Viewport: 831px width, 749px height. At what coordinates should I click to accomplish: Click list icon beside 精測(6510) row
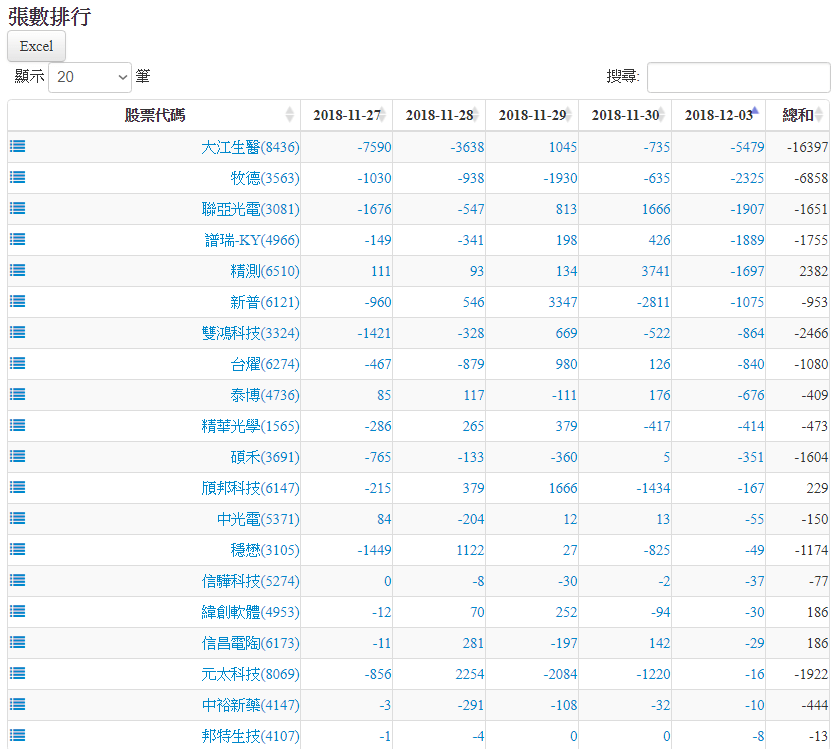pos(18,270)
